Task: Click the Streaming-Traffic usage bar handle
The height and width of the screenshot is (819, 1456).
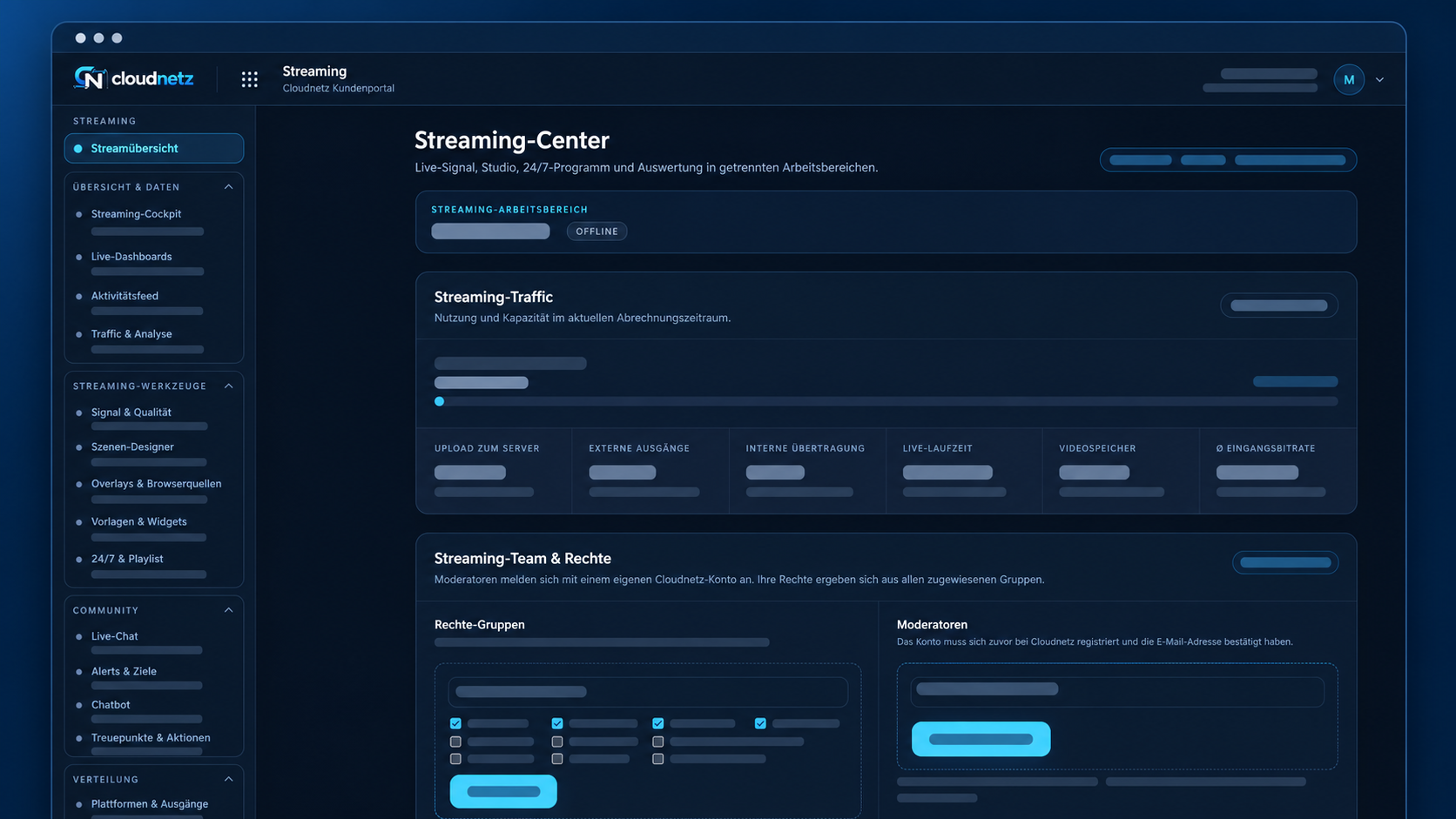Action: pos(440,401)
